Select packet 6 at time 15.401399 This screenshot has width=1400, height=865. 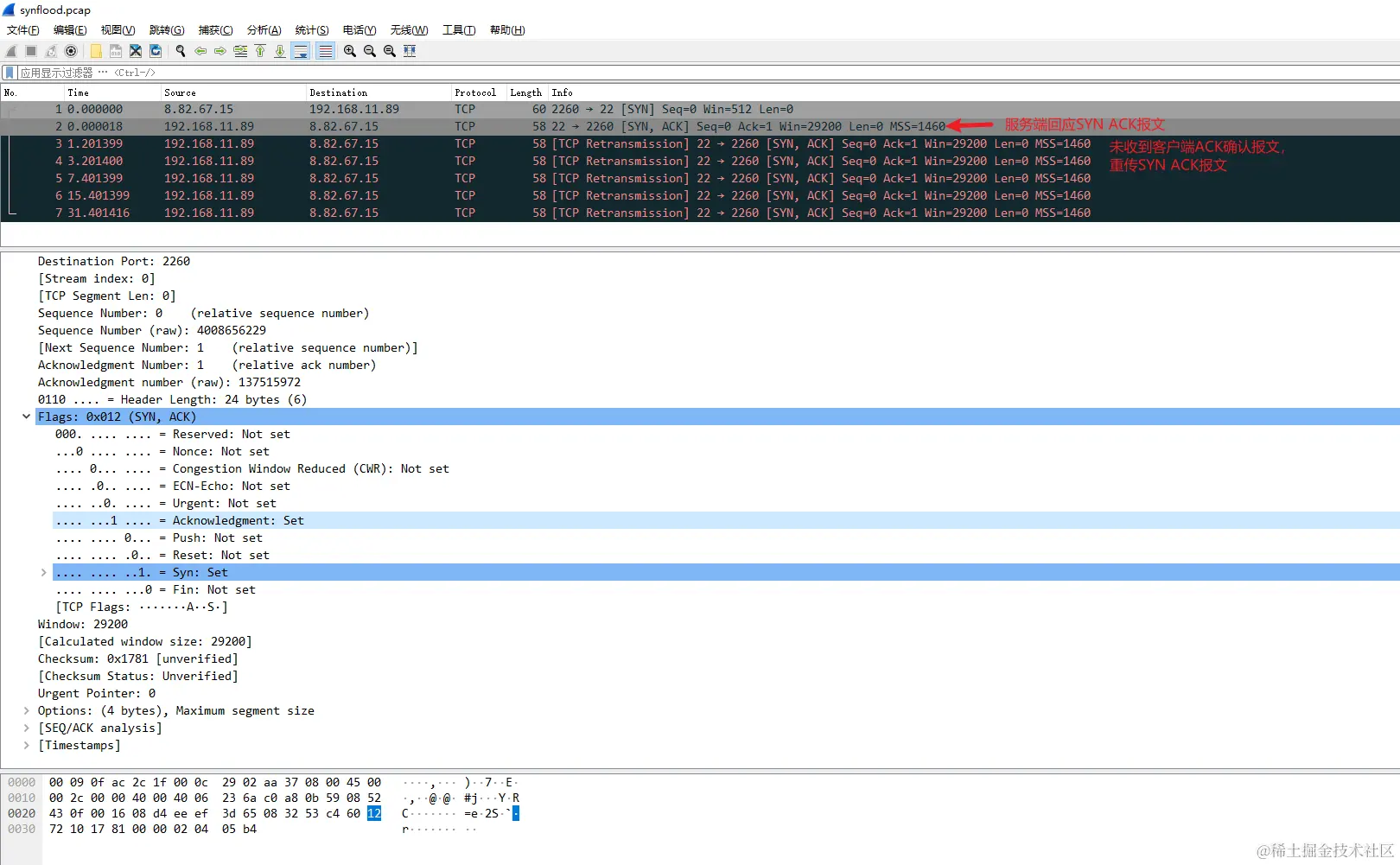pos(700,195)
